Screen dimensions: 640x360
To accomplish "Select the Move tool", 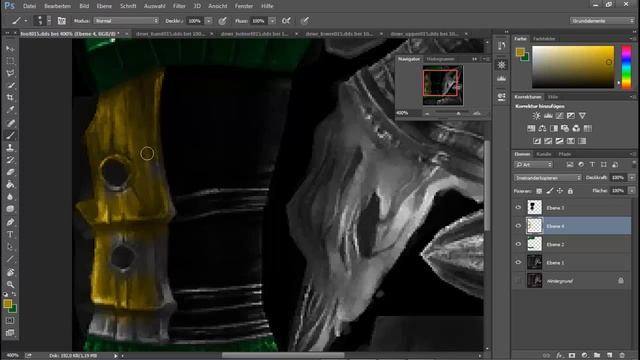I will tap(10, 49).
